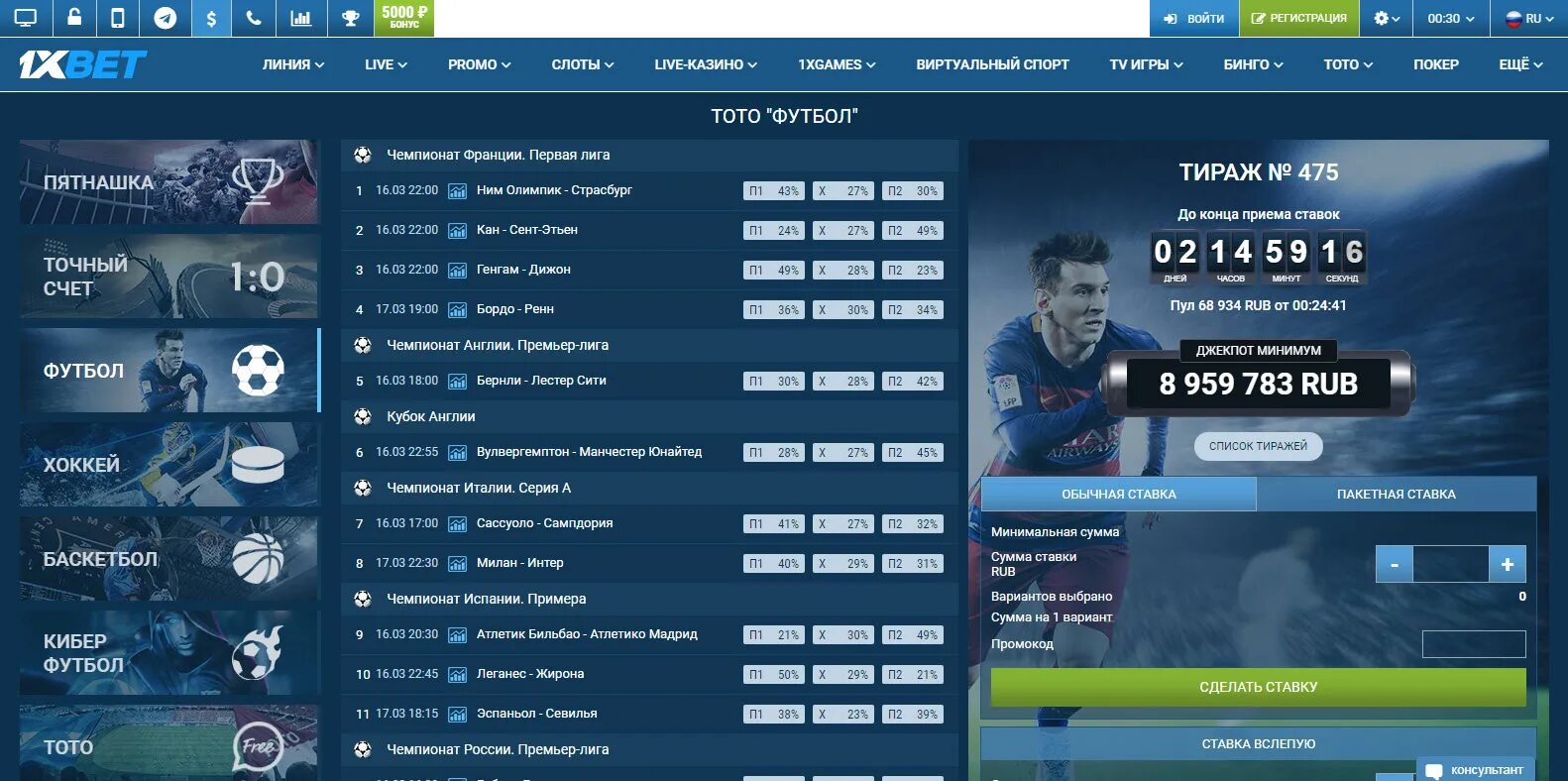The width and height of the screenshot is (1568, 781).
Task: Open ВИРТУАЛЬНЫЙ СПОРТ section
Action: pyautogui.click(x=992, y=64)
